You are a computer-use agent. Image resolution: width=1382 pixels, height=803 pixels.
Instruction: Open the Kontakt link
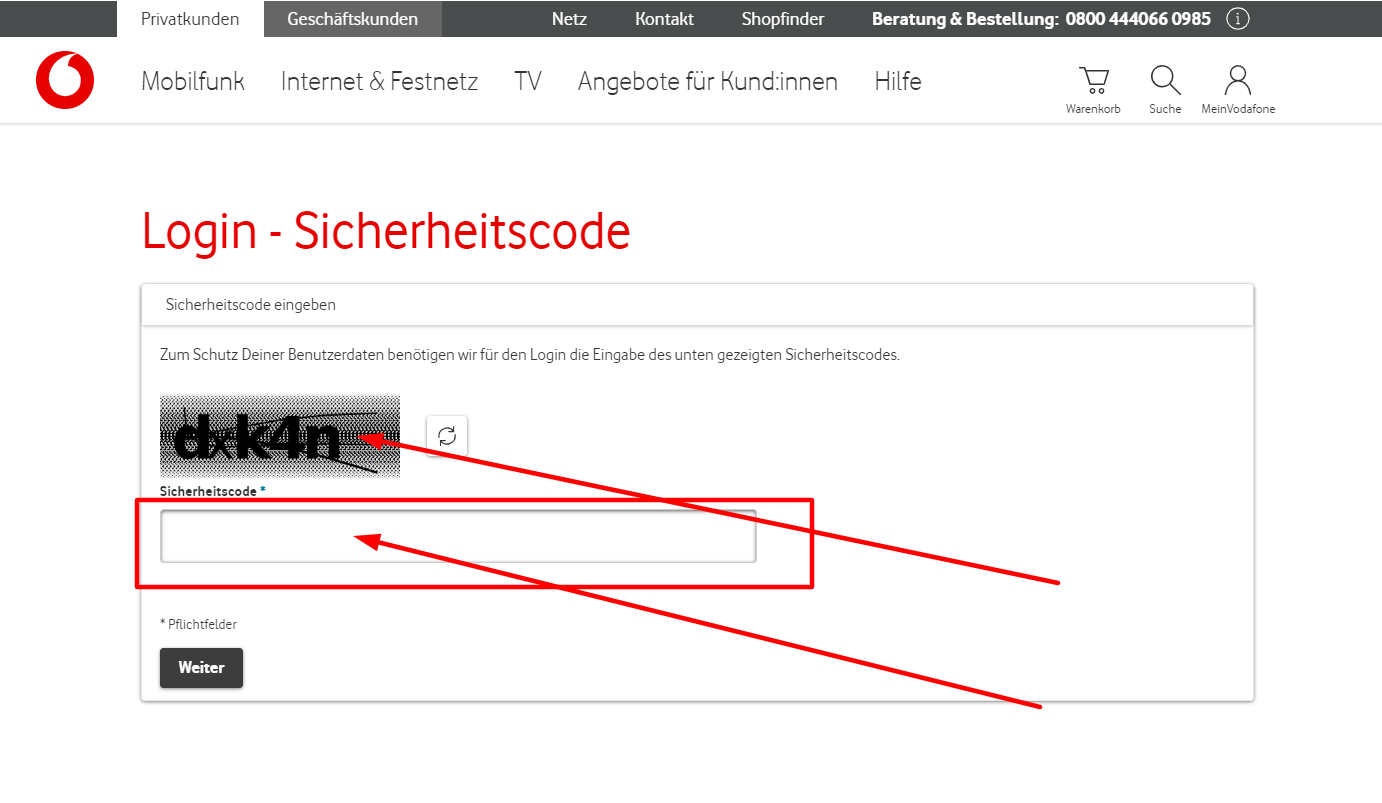pyautogui.click(x=664, y=19)
